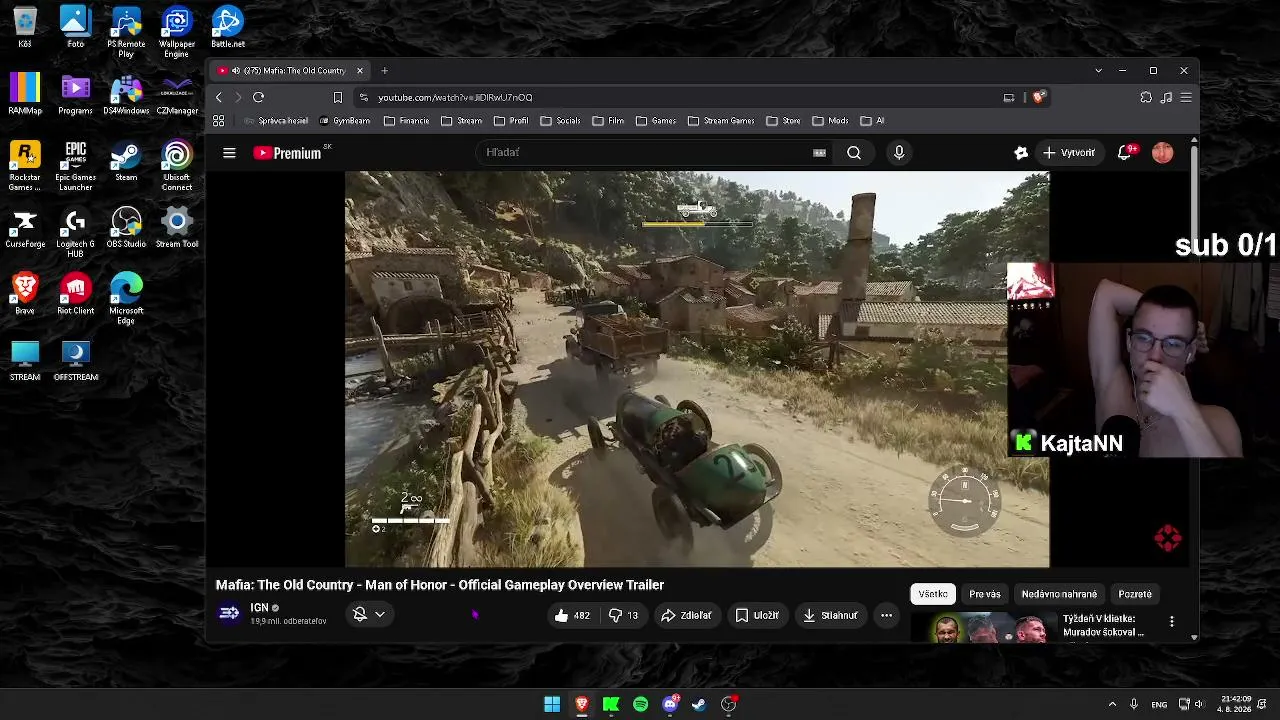Click the YouTube search magnifier button
1280x720 pixels.
854,153
